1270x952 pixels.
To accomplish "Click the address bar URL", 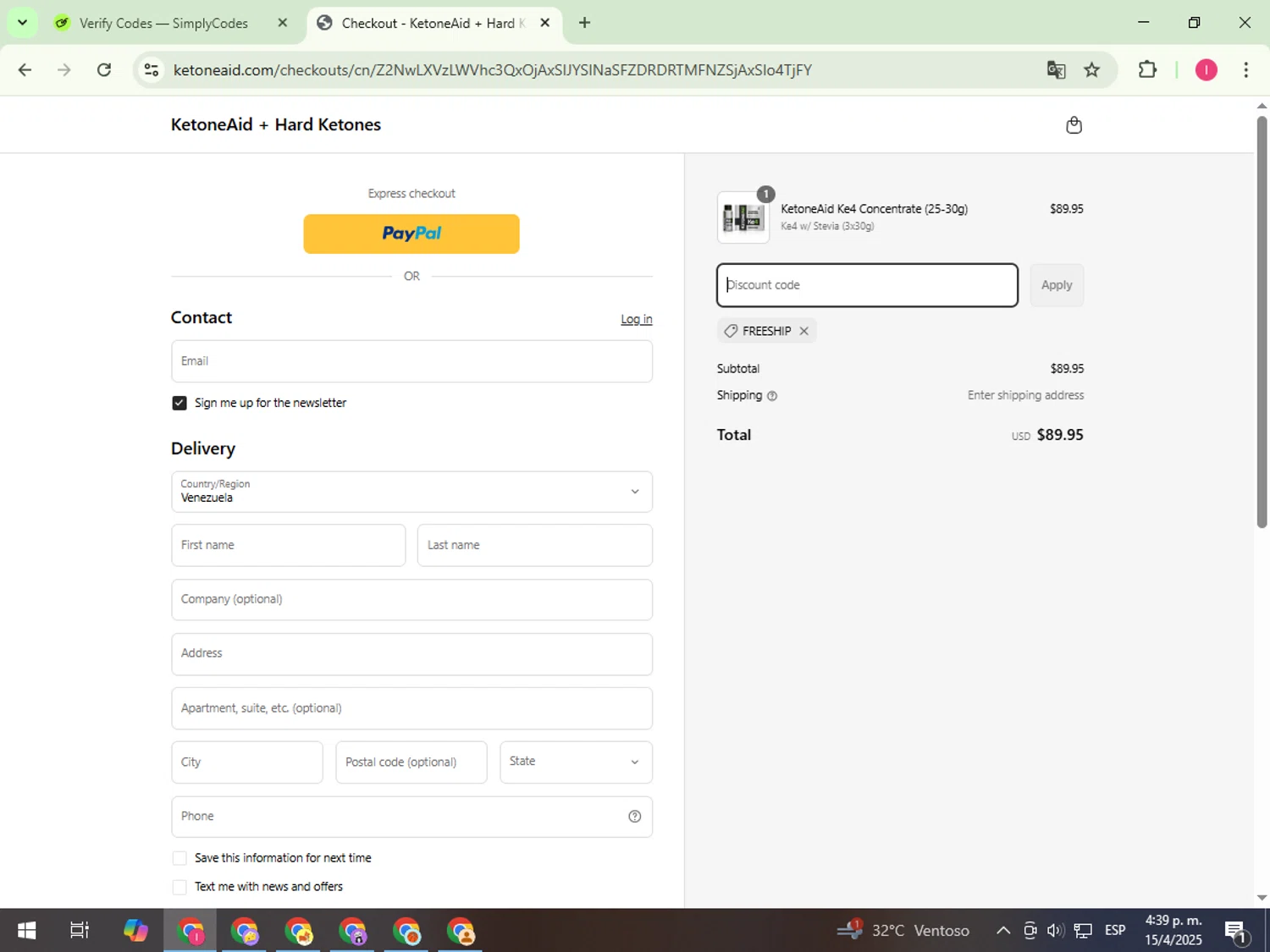I will click(492, 70).
